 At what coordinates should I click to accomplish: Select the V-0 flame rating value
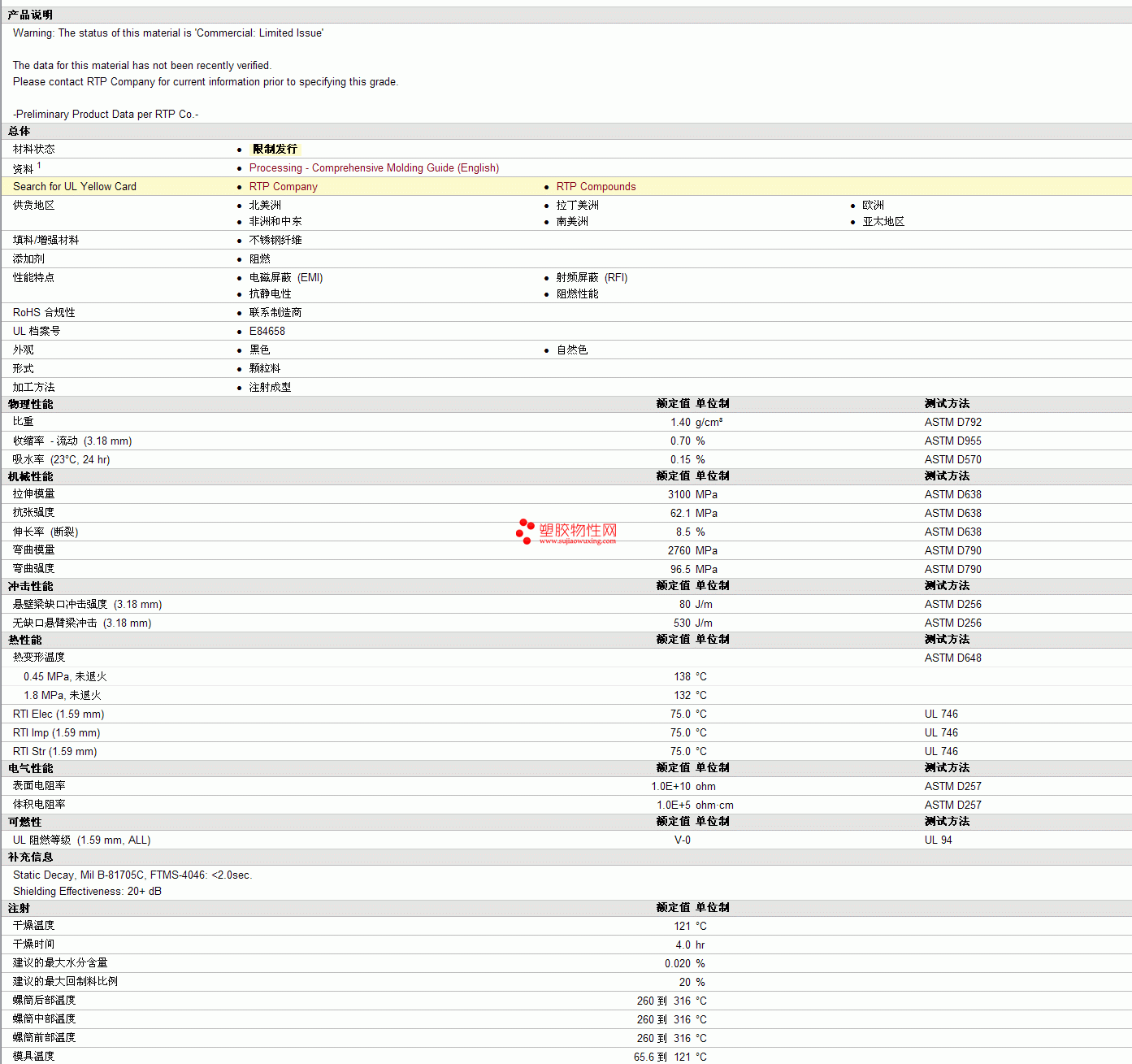coord(682,840)
